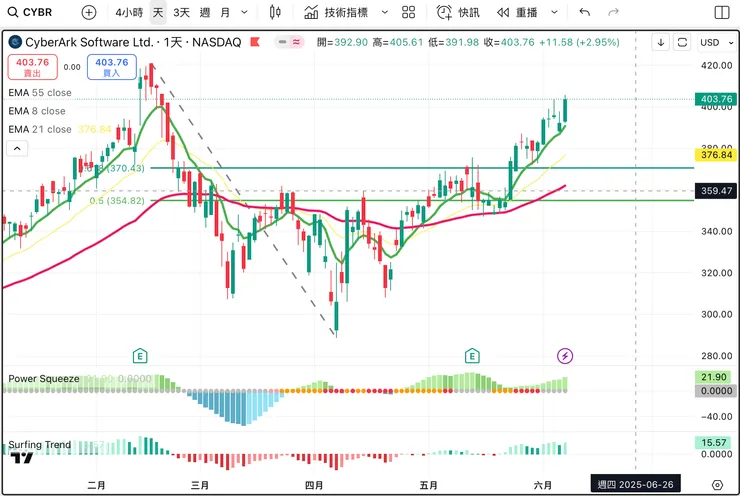This screenshot has width=740, height=496.
Task: Redo the last chart action
Action: [613, 12]
